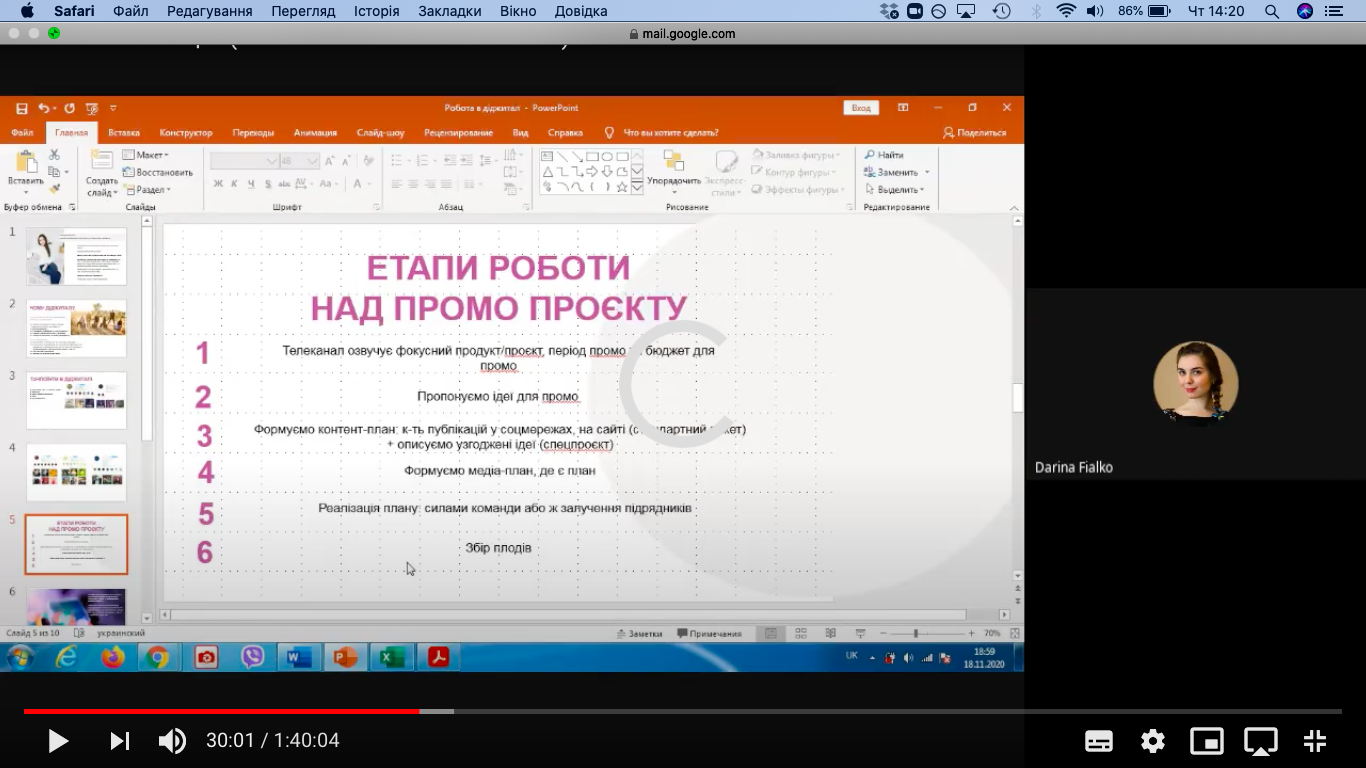The image size is (1366, 768).
Task: Click the Поделиться share button
Action: pyautogui.click(x=975, y=133)
